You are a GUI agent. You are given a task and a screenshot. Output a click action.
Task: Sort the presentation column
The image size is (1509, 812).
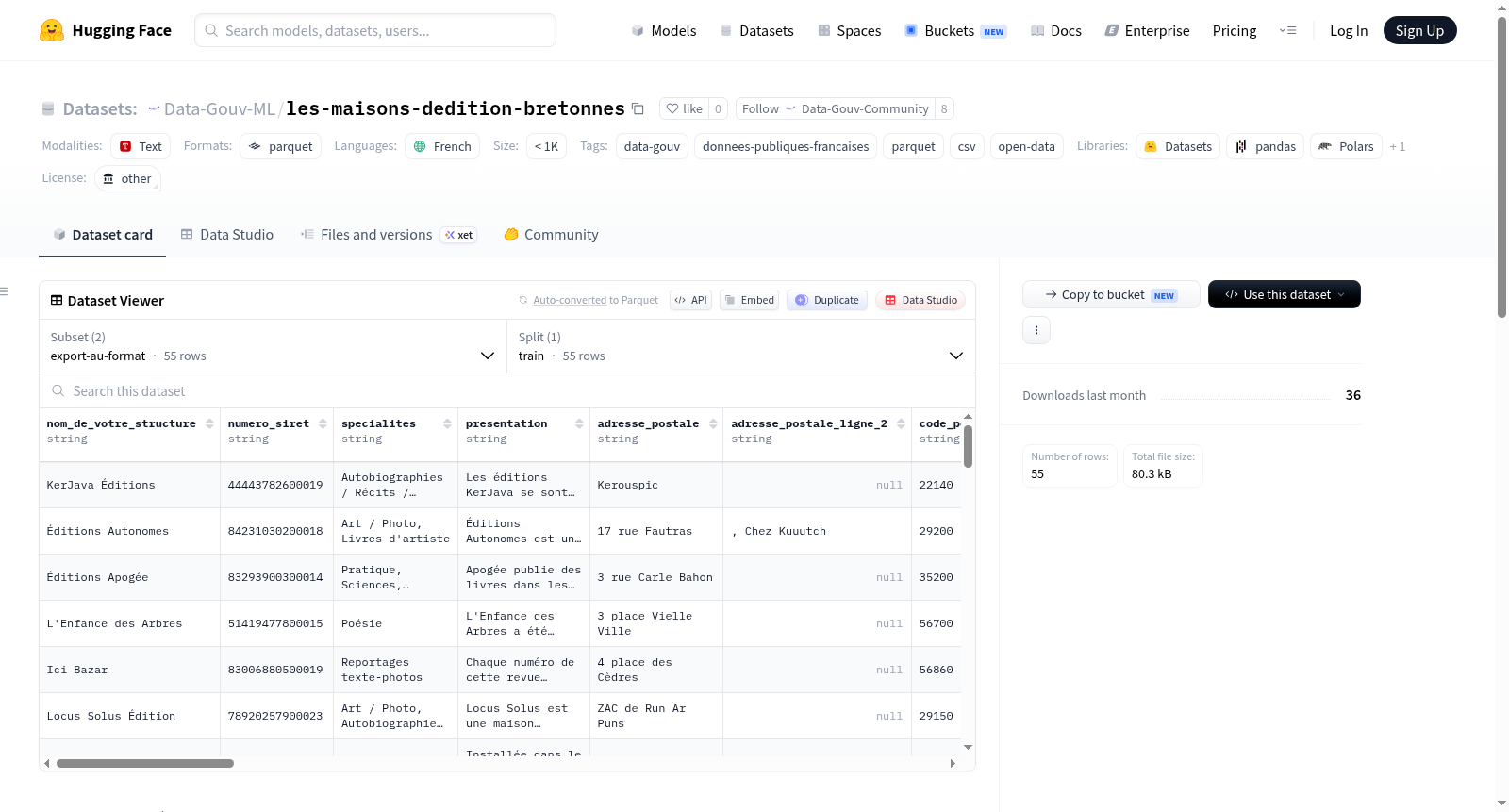coord(579,424)
